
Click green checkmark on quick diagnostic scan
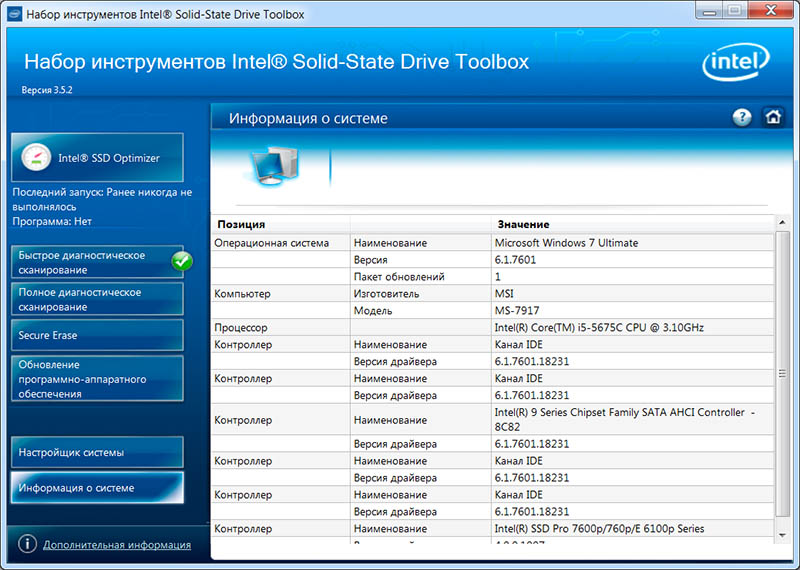[x=182, y=261]
